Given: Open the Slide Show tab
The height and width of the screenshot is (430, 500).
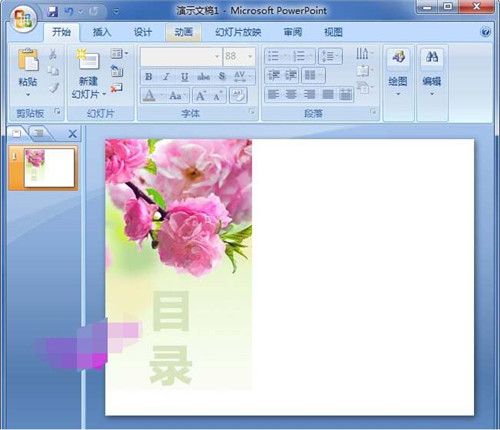Looking at the screenshot, I should [x=238, y=32].
